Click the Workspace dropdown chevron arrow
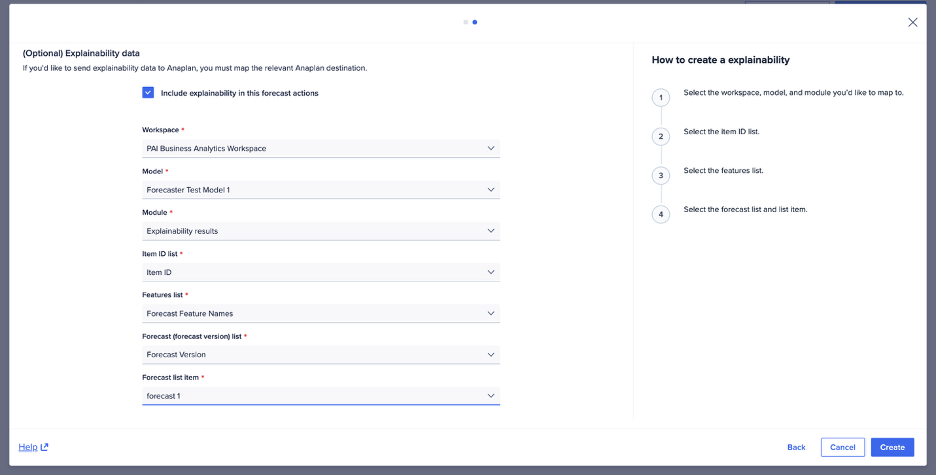The height and width of the screenshot is (476, 936). 491,148
